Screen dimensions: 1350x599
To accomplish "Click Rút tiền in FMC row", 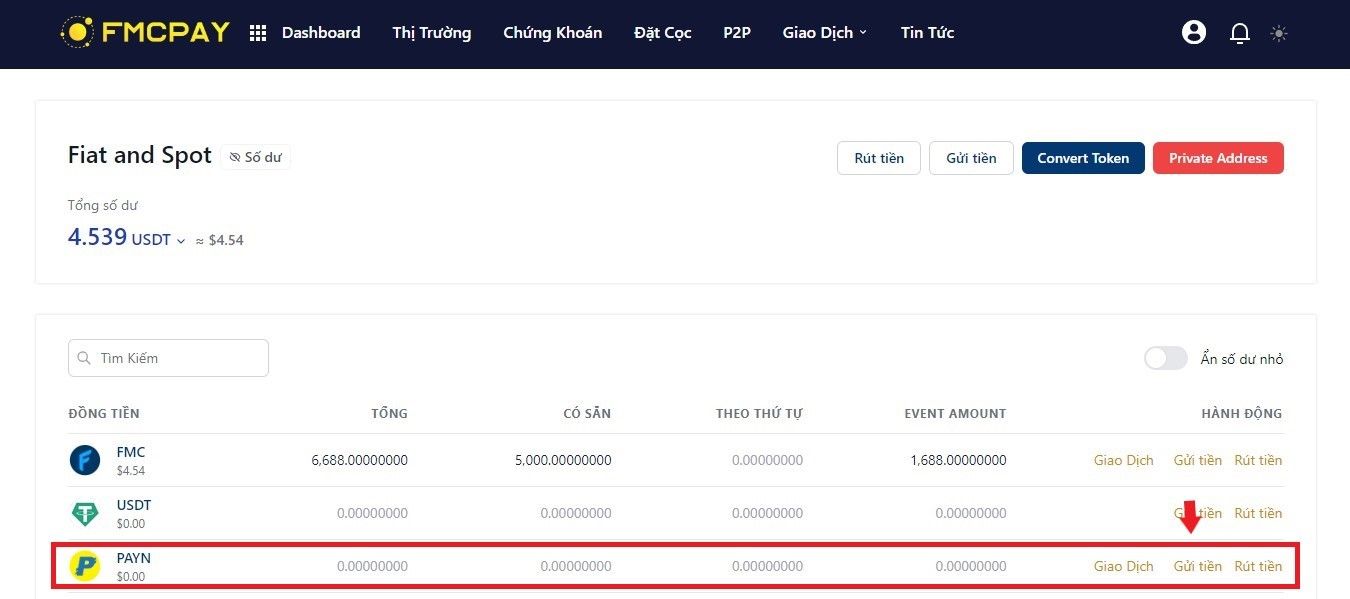I will (x=1258, y=460).
